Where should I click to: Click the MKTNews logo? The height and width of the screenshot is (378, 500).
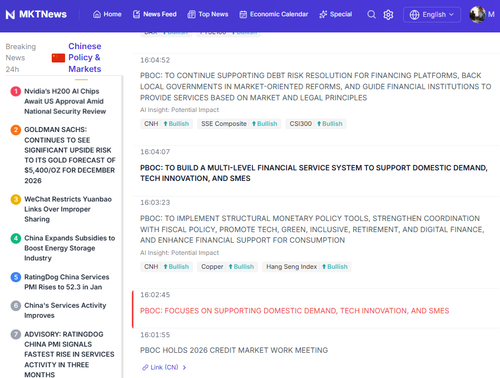[36, 14]
